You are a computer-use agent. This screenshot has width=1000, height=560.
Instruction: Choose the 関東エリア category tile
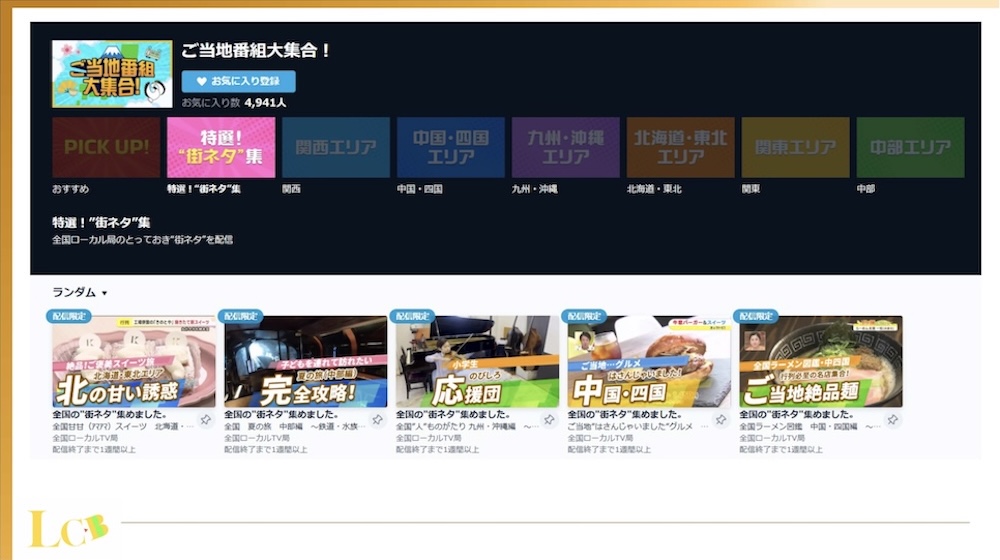coord(796,148)
